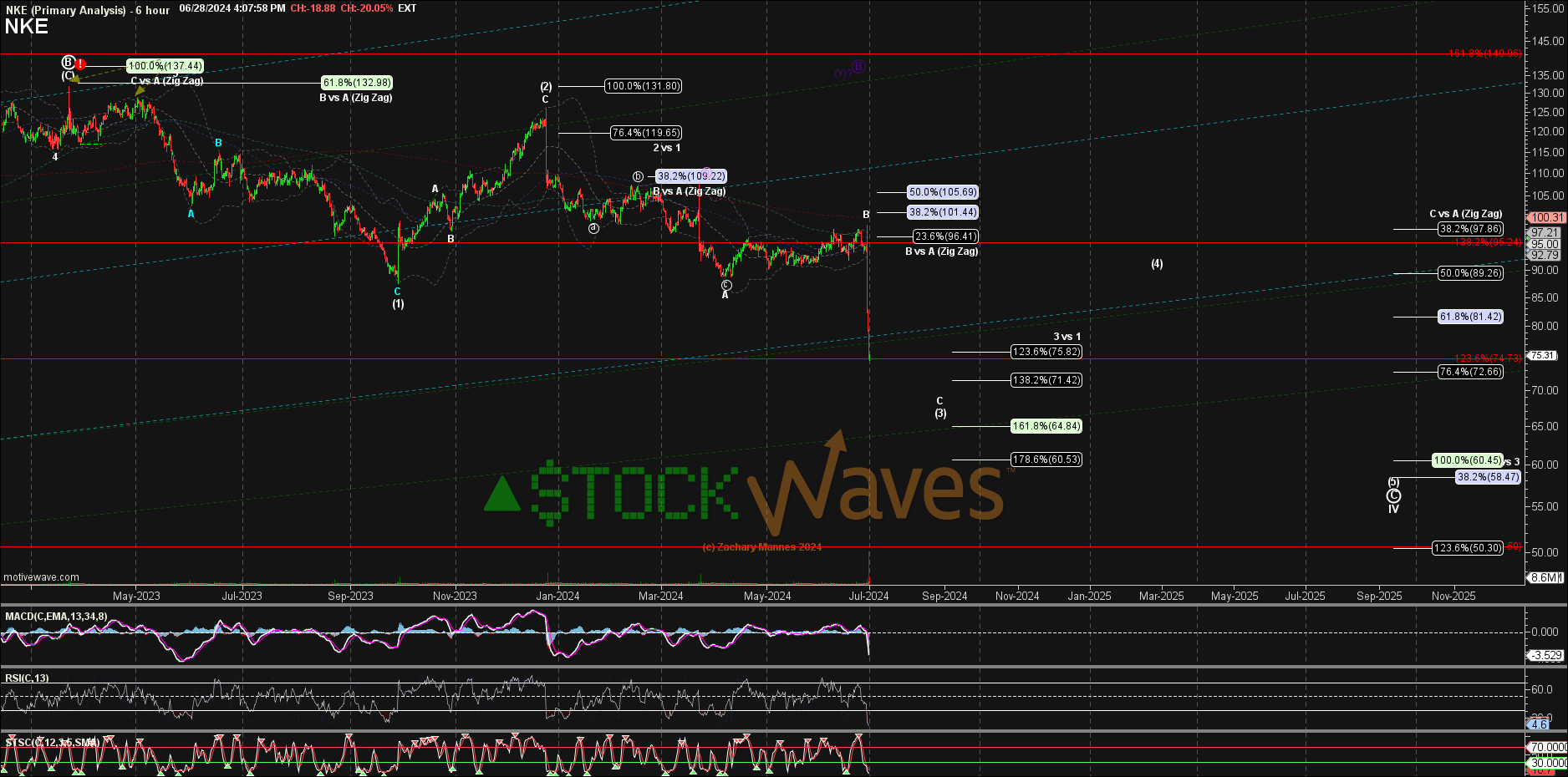Select the 100.0%(131.80) Fibonacci label
This screenshot has height=777, width=1568.
click(x=643, y=86)
